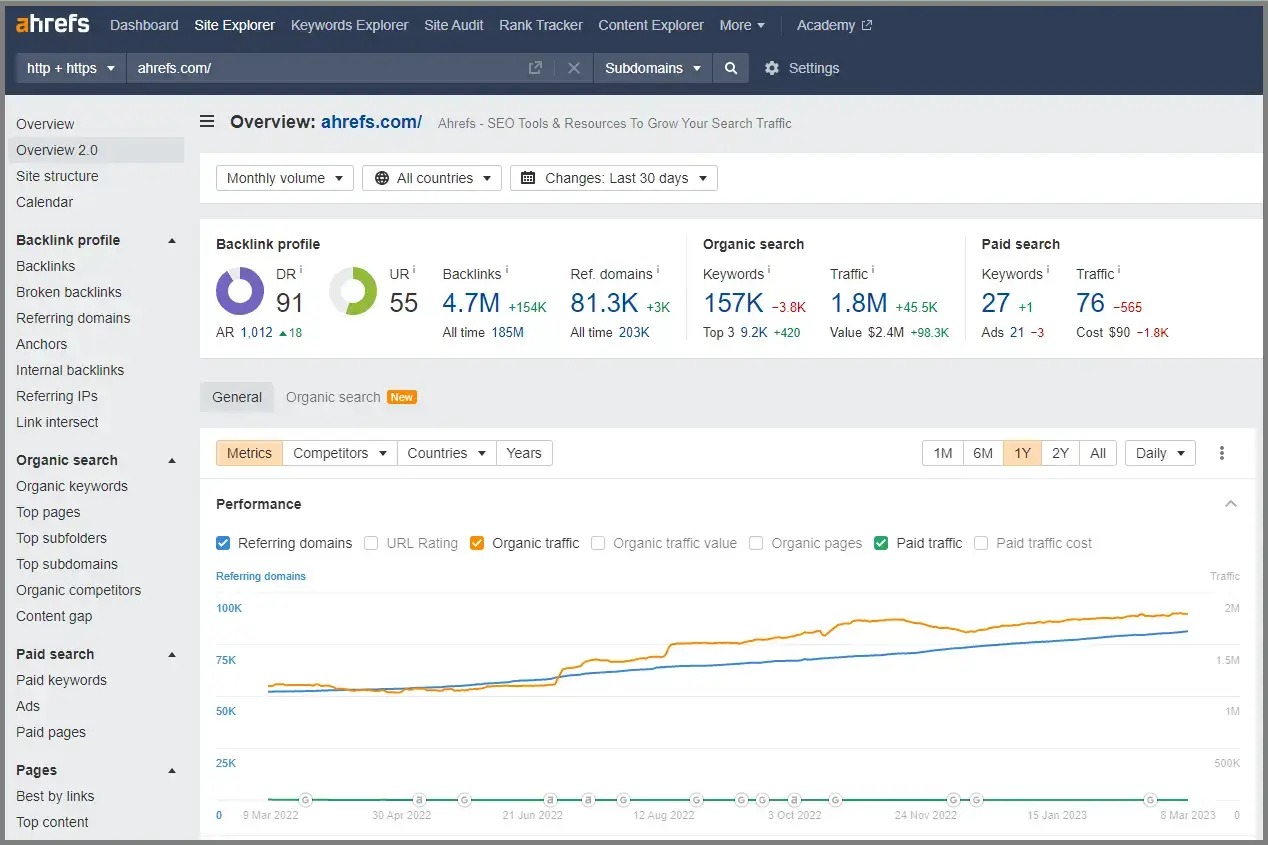Click the UR info icon

point(413,270)
